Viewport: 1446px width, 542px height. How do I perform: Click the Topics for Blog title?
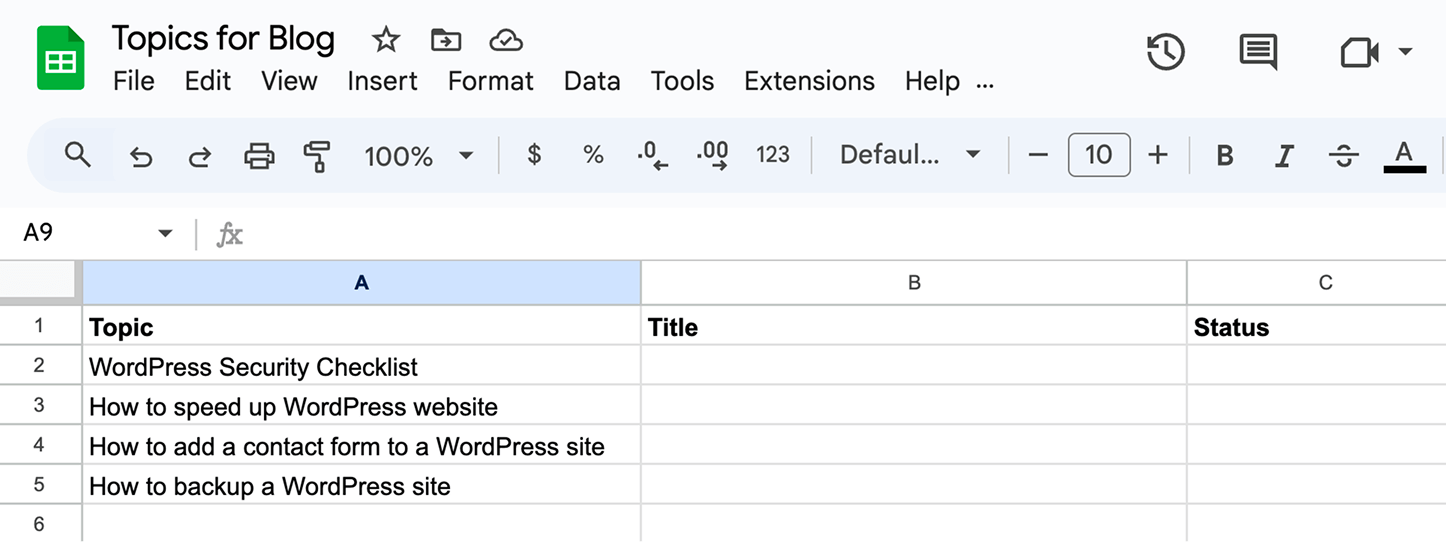pos(223,39)
